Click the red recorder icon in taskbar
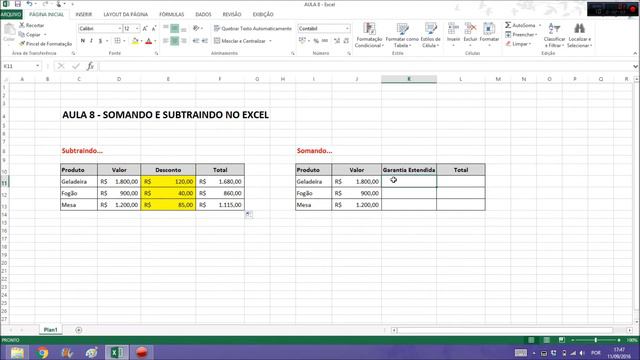The height and width of the screenshot is (360, 640). 142,352
